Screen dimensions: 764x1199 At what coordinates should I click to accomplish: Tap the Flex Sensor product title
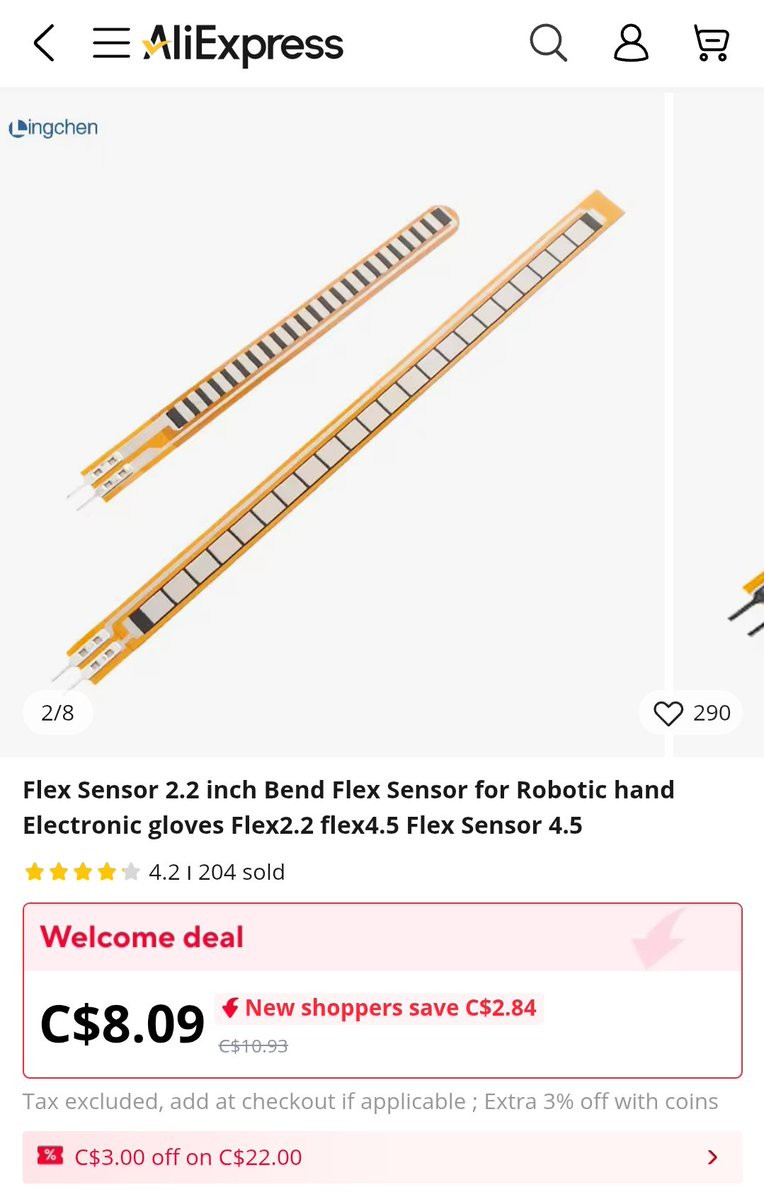[x=349, y=807]
